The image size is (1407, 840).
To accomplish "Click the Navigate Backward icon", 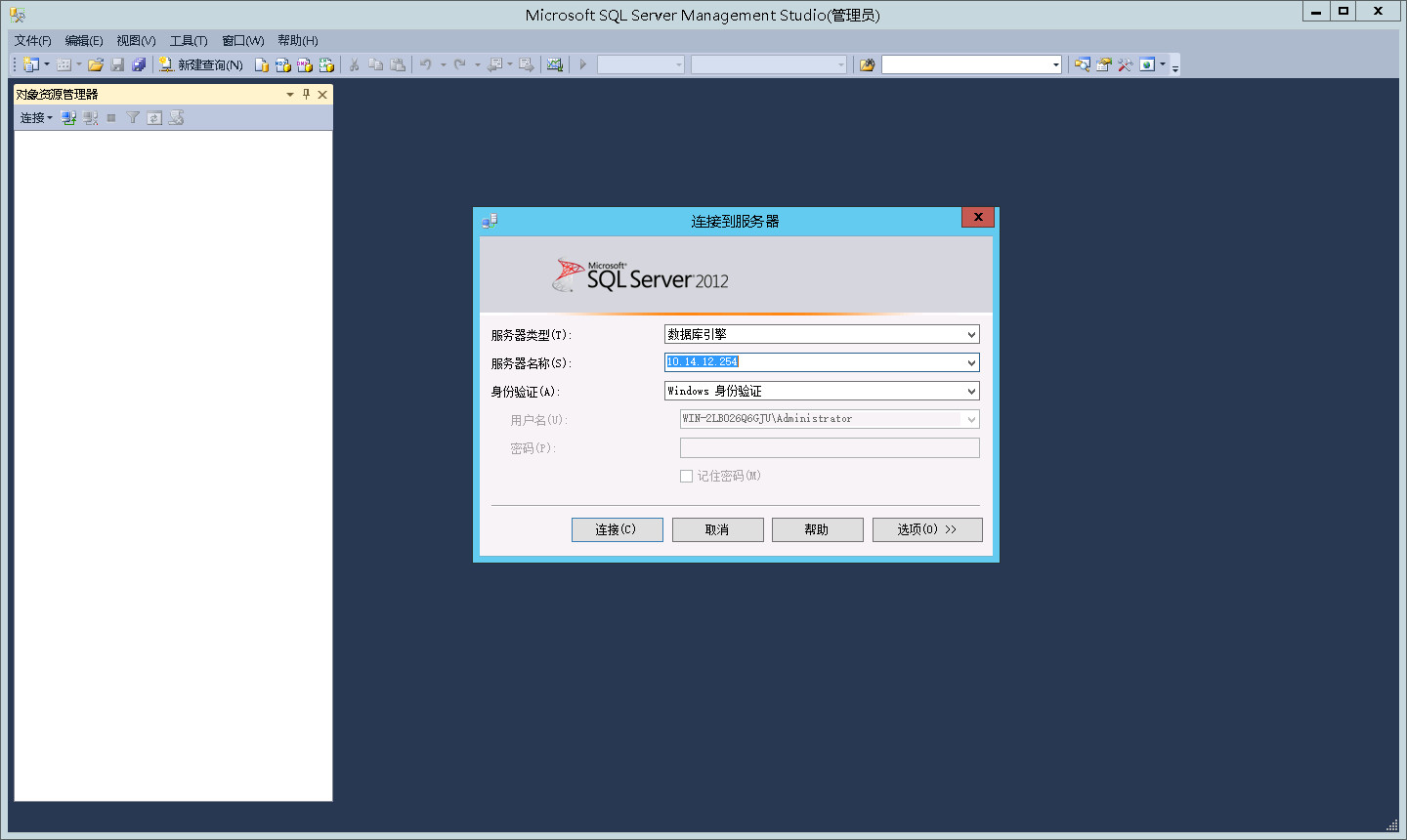I will (x=495, y=64).
